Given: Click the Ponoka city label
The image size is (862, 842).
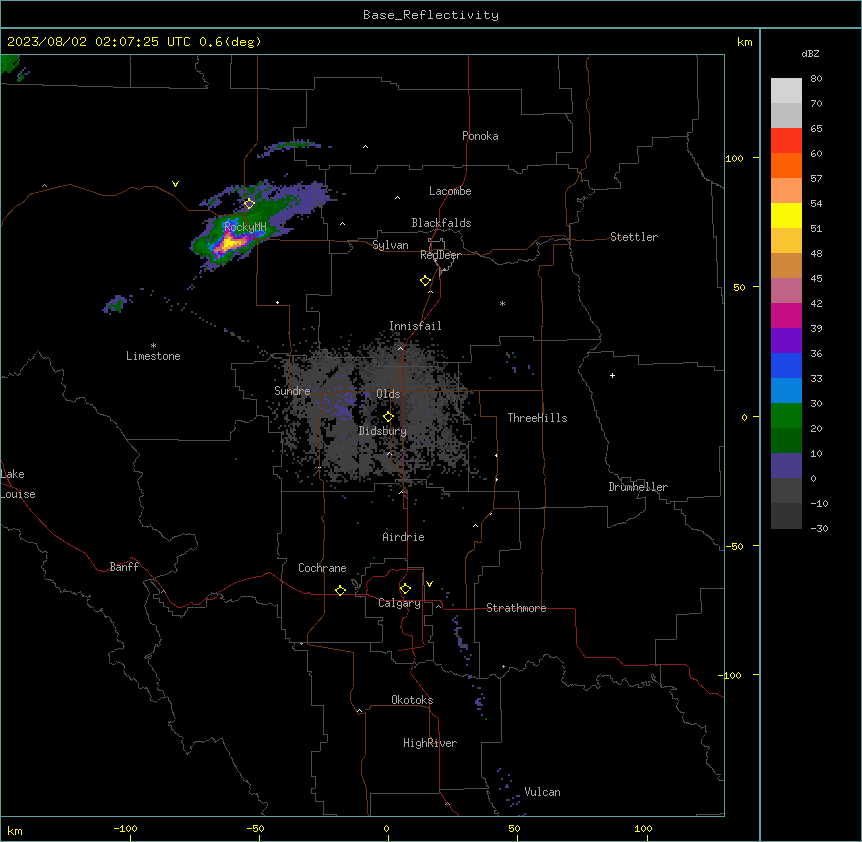Looking at the screenshot, I should [480, 136].
